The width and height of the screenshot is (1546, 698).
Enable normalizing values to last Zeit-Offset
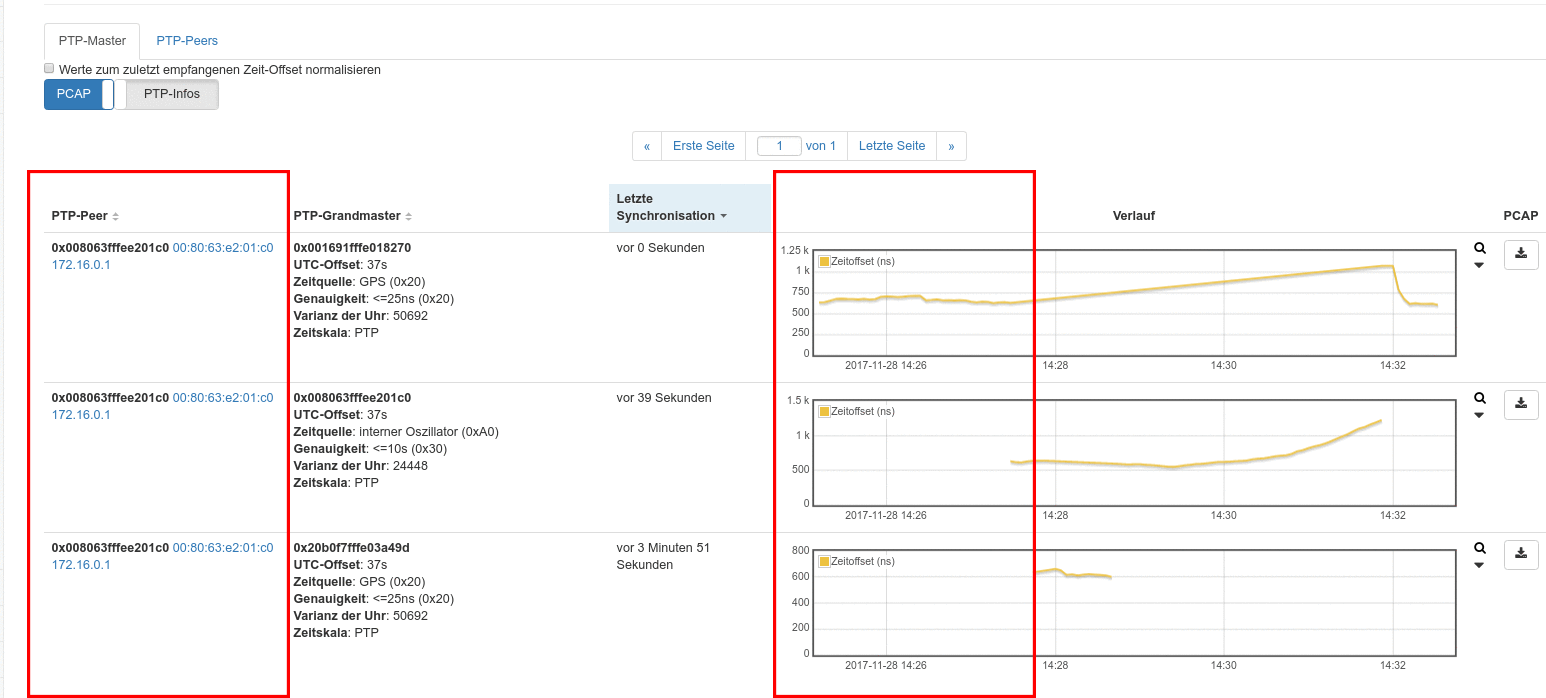(x=49, y=69)
